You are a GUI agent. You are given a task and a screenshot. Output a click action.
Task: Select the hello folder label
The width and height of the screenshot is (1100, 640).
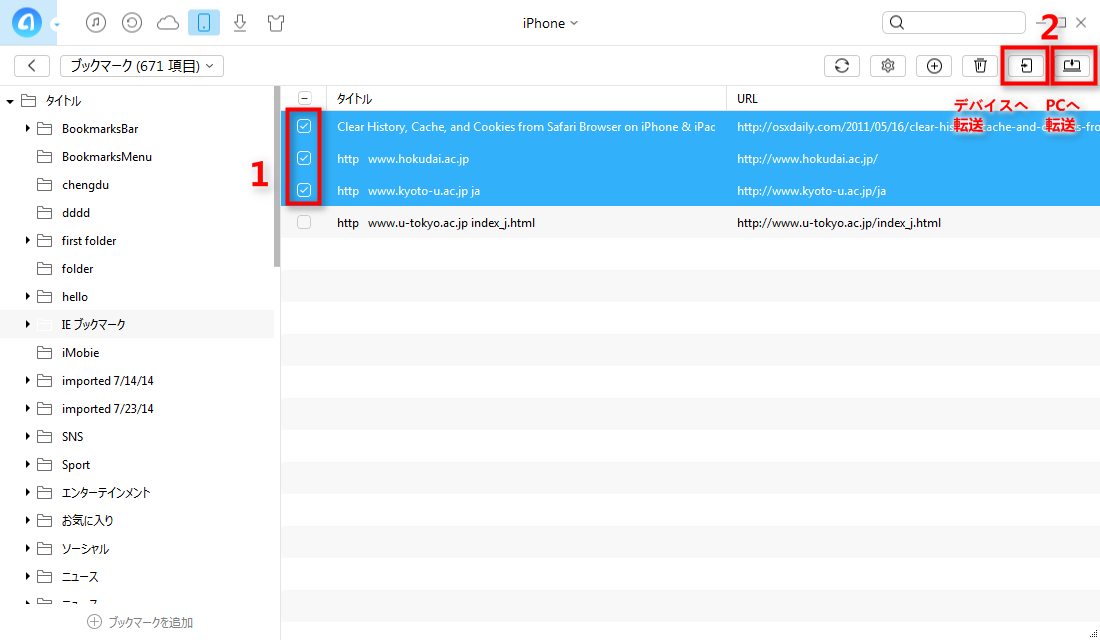coord(74,297)
